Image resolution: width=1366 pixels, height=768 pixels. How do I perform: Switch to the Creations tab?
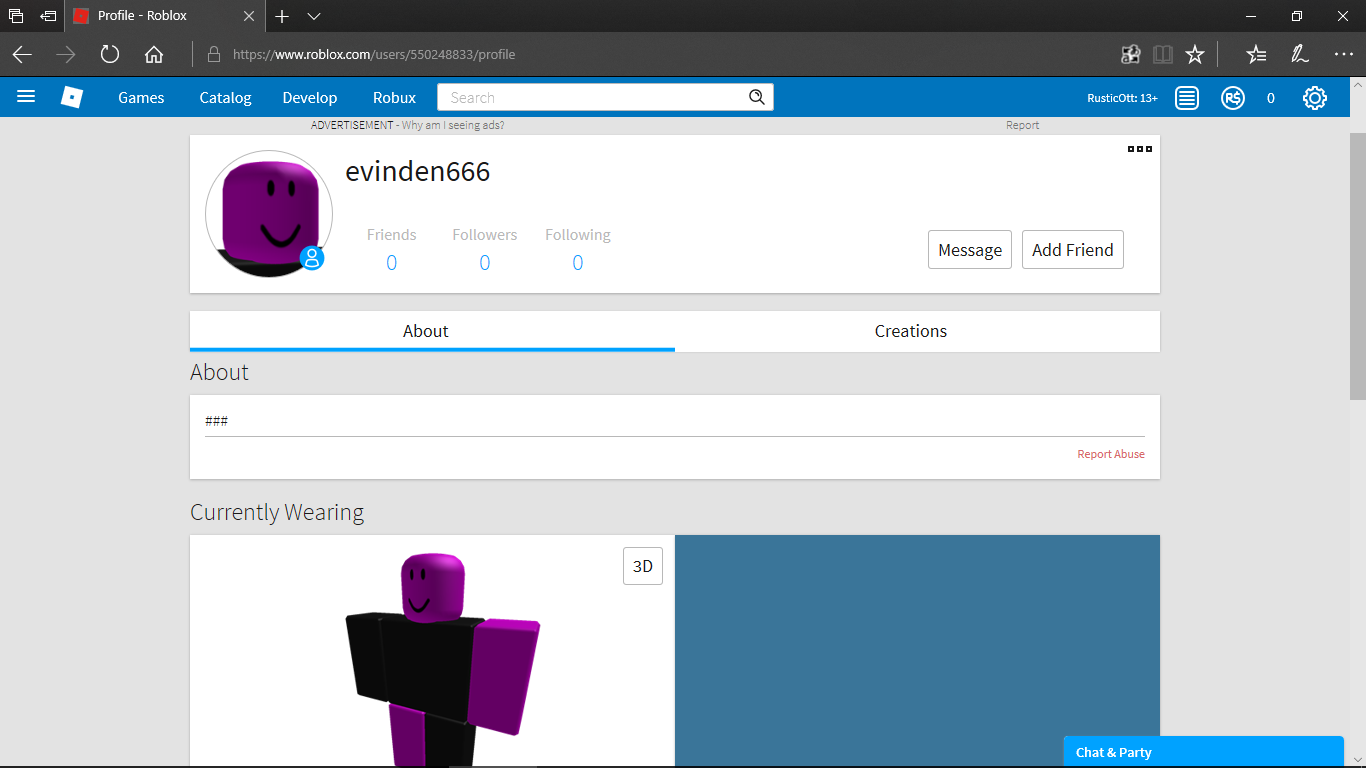click(910, 331)
